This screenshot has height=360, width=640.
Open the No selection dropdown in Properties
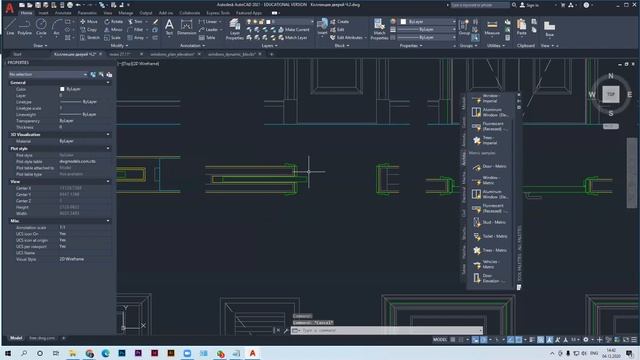(x=48, y=75)
